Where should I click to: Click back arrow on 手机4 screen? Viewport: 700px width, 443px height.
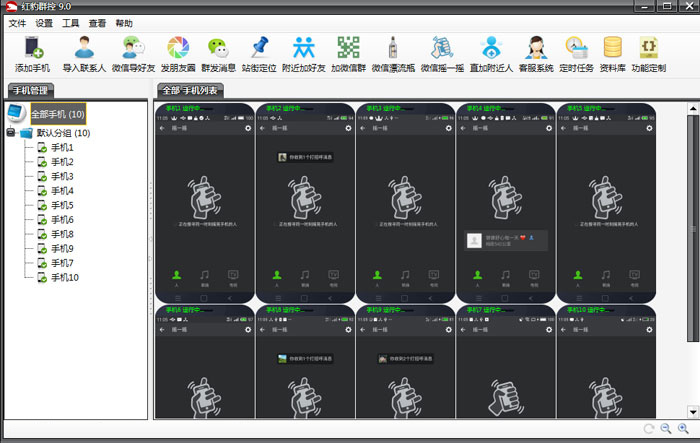click(x=463, y=128)
